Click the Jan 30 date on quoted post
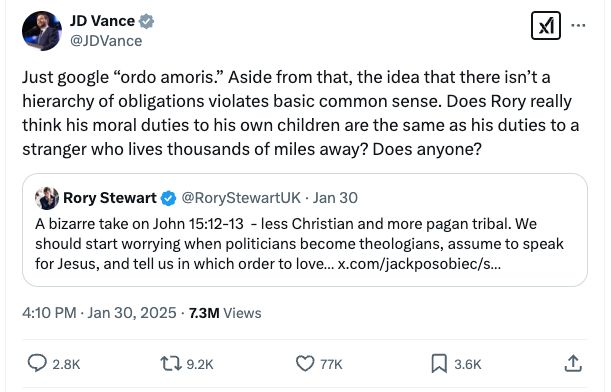 coord(336,198)
